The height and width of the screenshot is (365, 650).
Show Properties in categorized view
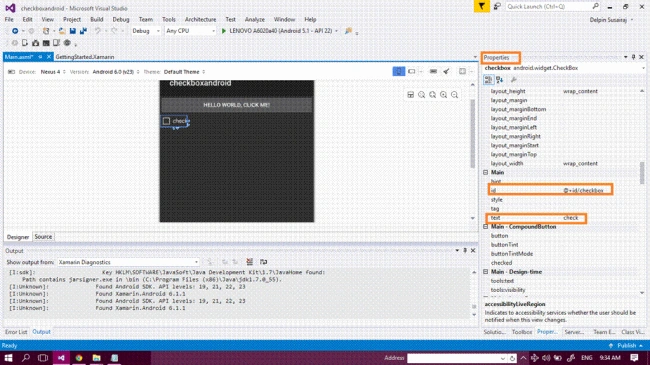point(488,80)
